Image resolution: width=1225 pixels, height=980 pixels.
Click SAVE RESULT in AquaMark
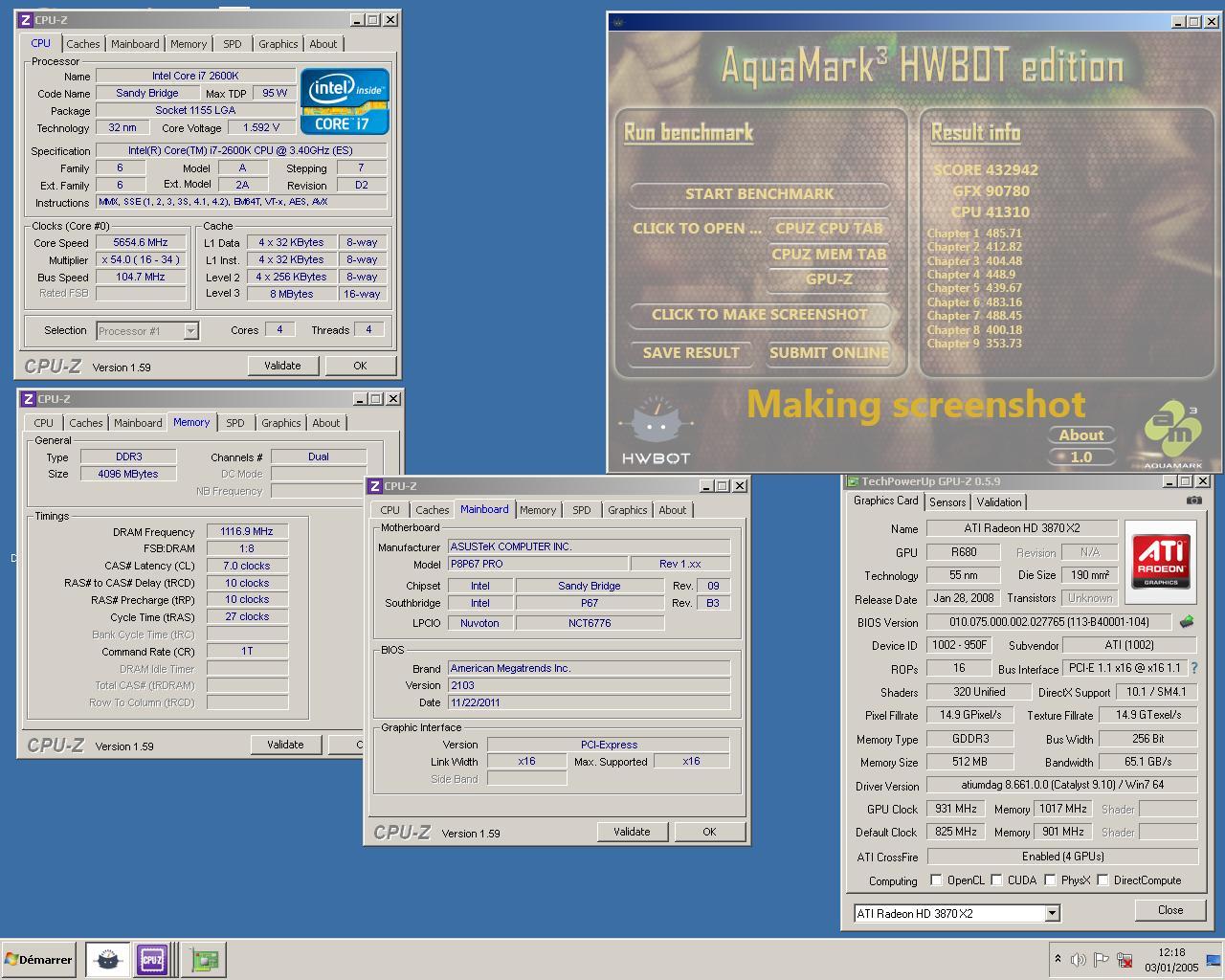tap(691, 353)
